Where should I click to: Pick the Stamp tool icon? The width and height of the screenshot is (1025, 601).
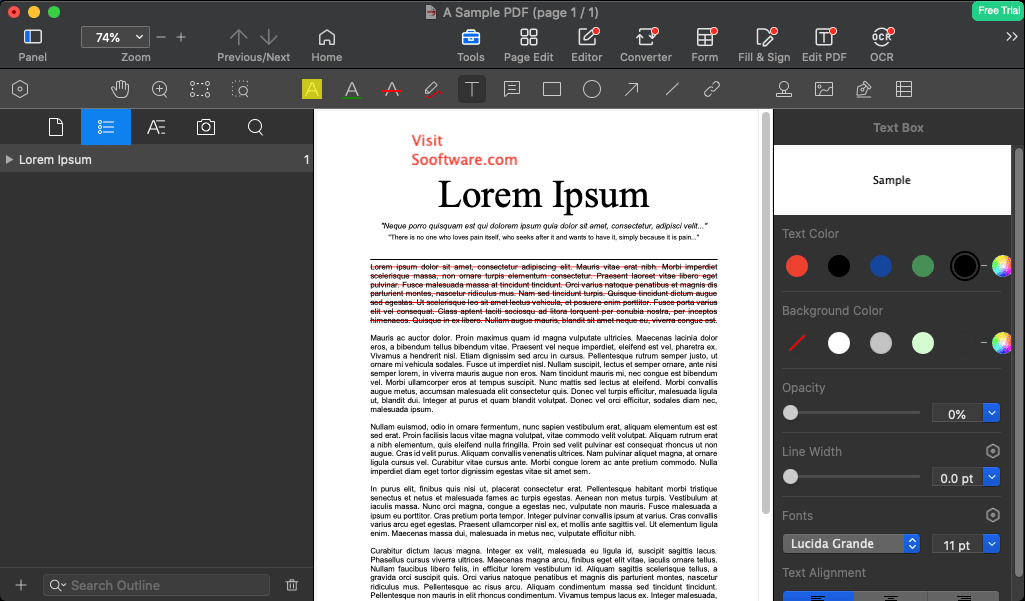784,89
